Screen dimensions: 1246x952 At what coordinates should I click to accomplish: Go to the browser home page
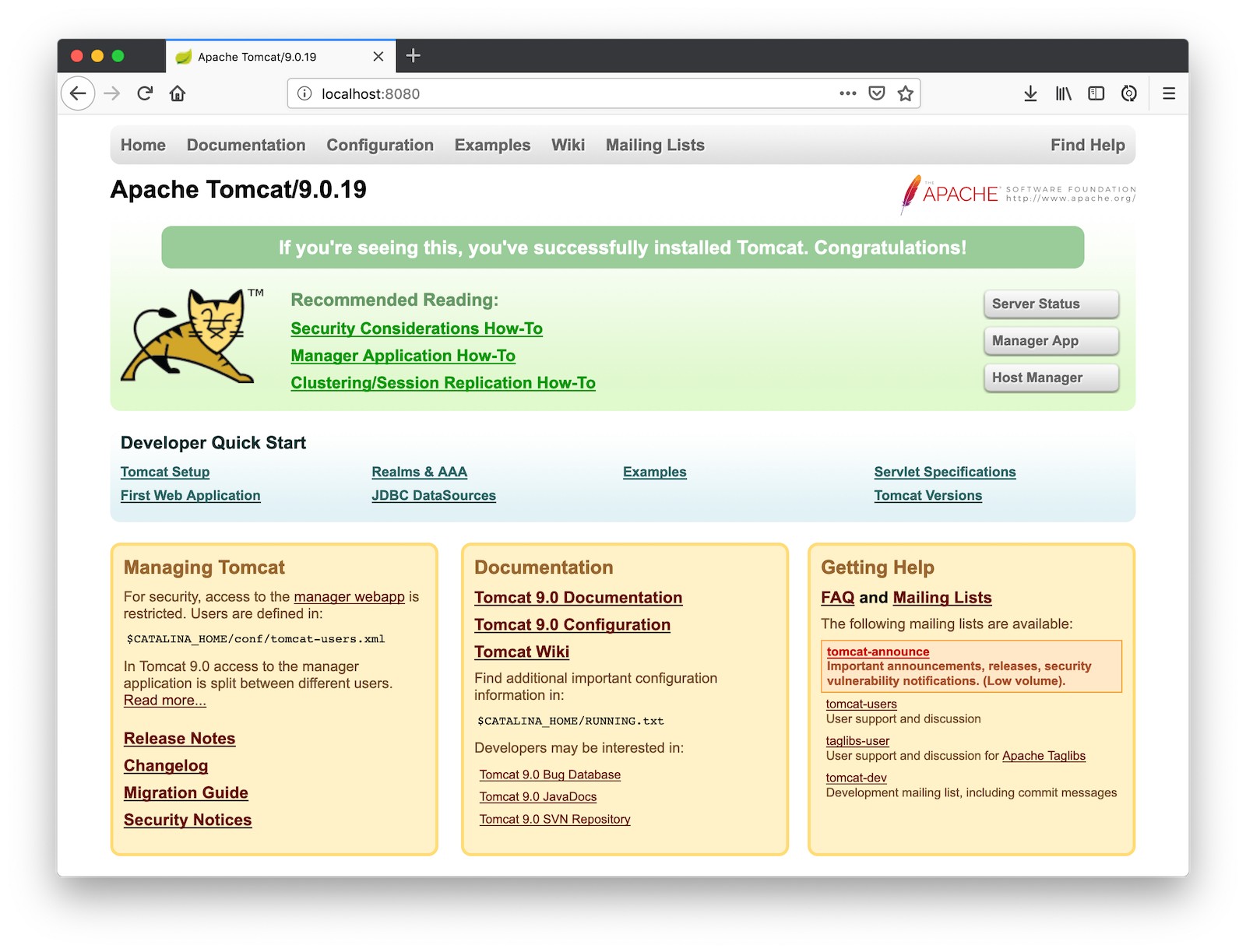pyautogui.click(x=178, y=93)
